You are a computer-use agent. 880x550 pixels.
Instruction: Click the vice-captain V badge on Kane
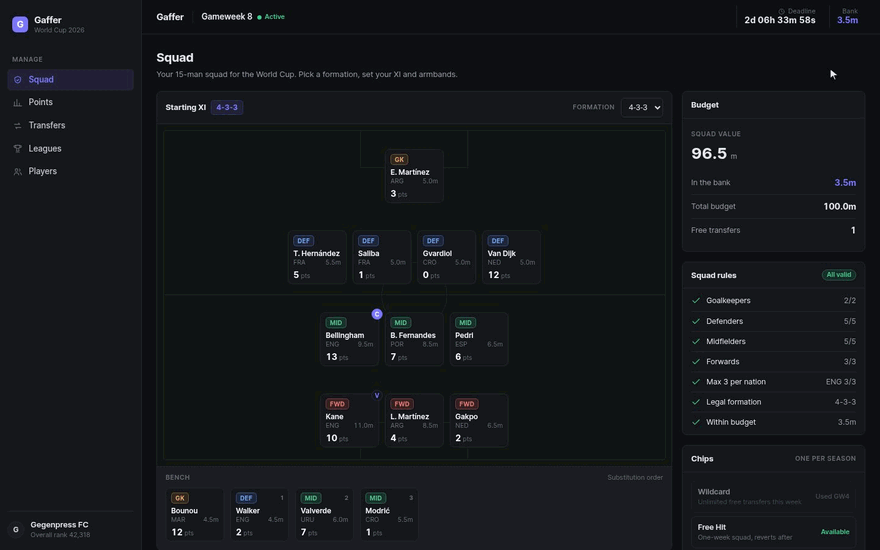coord(377,396)
